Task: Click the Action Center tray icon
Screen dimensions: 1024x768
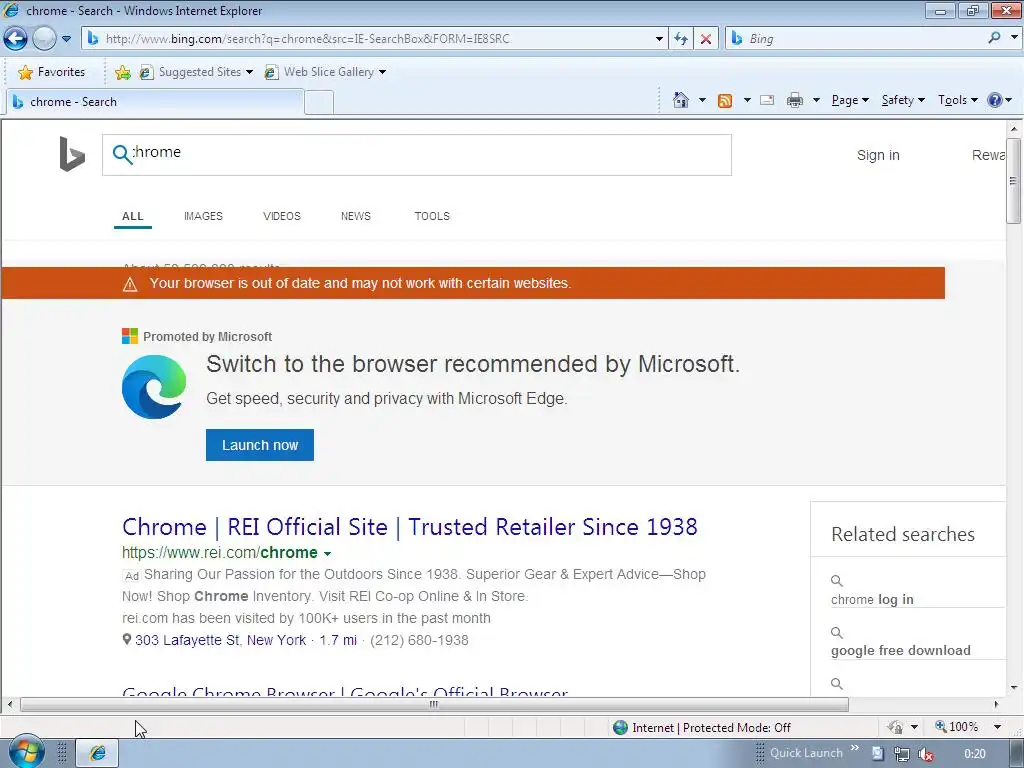Action: tap(878, 754)
